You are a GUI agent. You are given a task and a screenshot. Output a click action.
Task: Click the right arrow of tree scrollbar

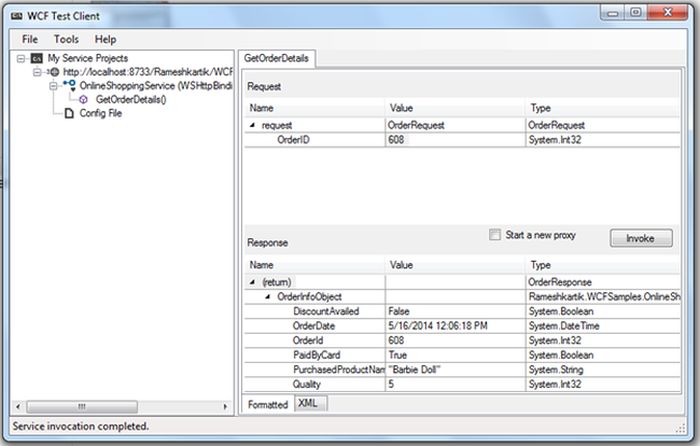coord(225,407)
